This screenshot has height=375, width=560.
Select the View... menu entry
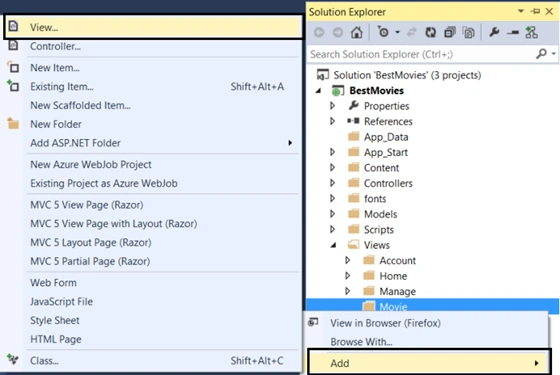pos(153,27)
